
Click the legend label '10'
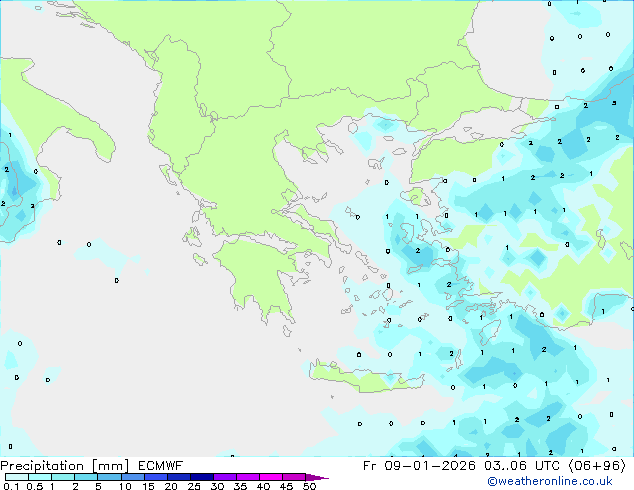(125, 486)
